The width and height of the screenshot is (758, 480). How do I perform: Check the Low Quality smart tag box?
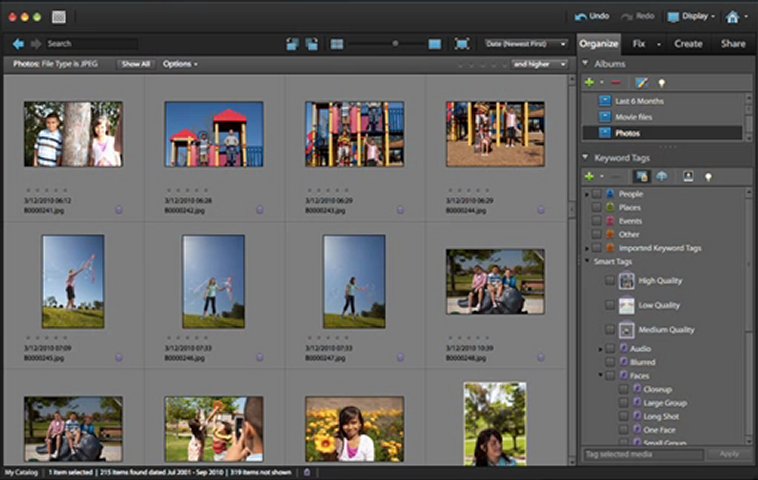click(x=610, y=305)
